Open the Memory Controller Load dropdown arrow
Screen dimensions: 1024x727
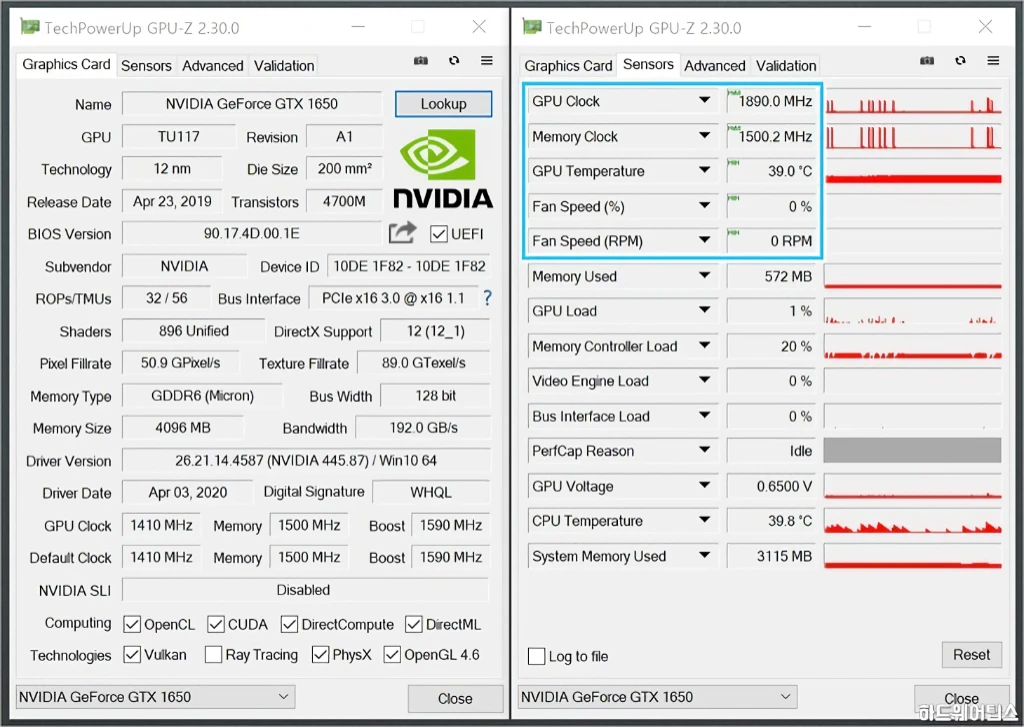(x=704, y=346)
